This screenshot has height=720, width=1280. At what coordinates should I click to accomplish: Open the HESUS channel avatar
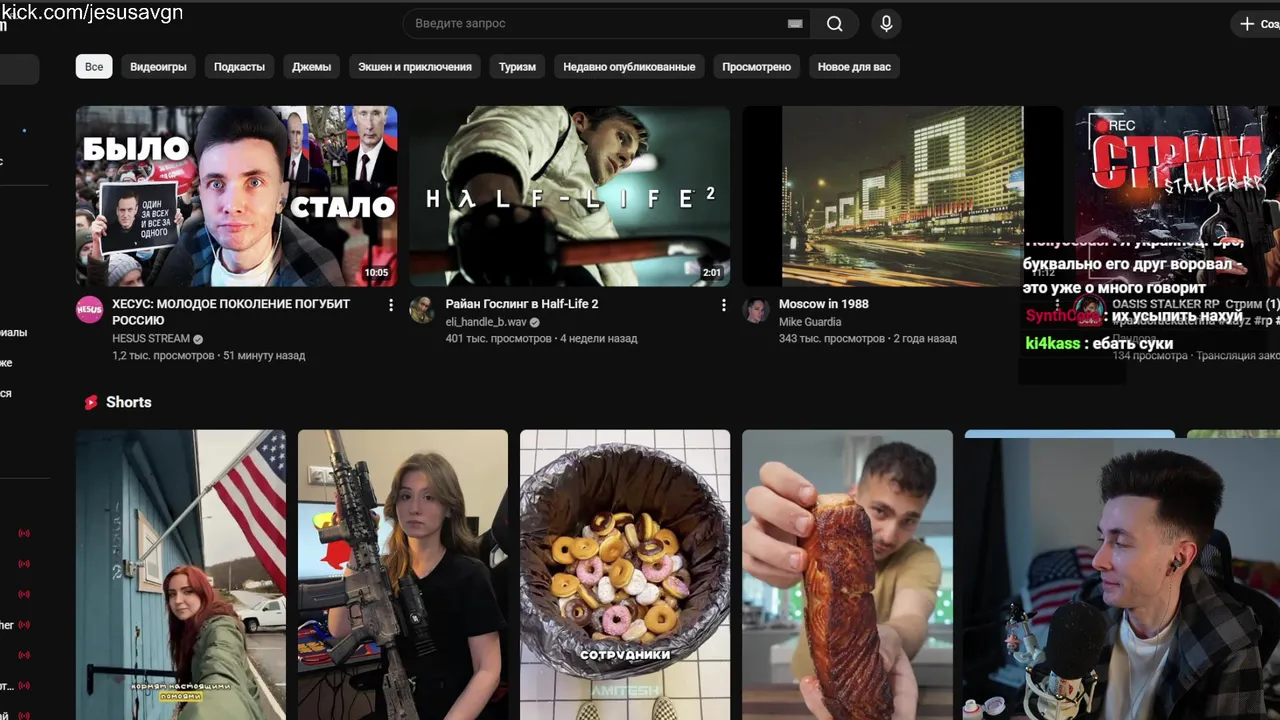tap(89, 309)
